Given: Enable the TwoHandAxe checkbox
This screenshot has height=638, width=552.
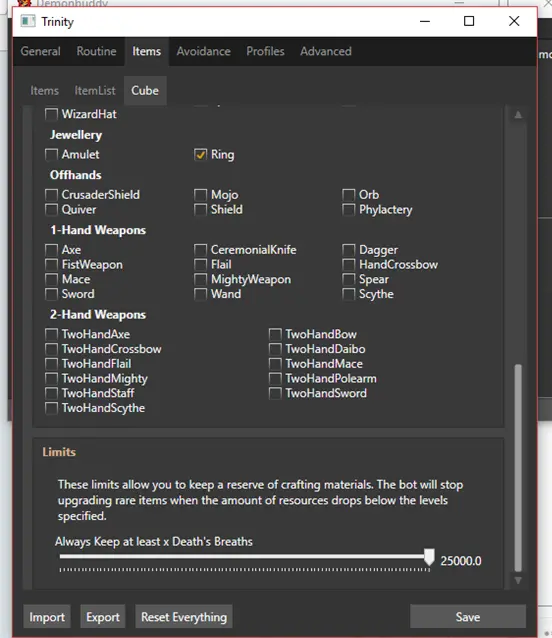Looking at the screenshot, I should pos(51,334).
